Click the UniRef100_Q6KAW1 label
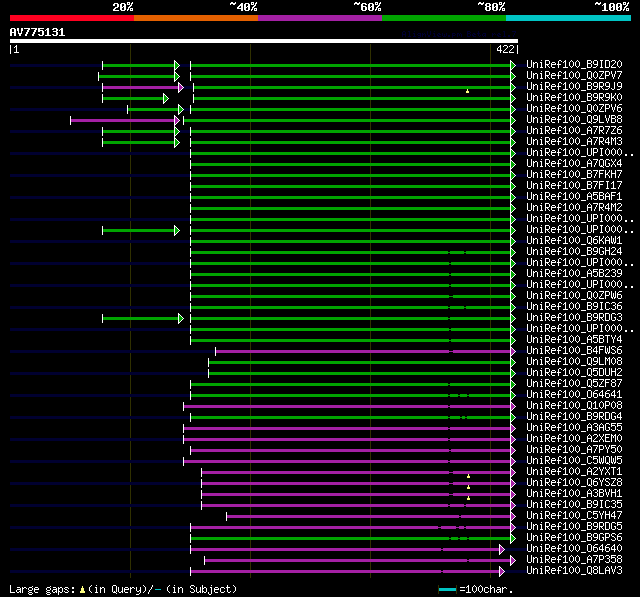 point(574,241)
